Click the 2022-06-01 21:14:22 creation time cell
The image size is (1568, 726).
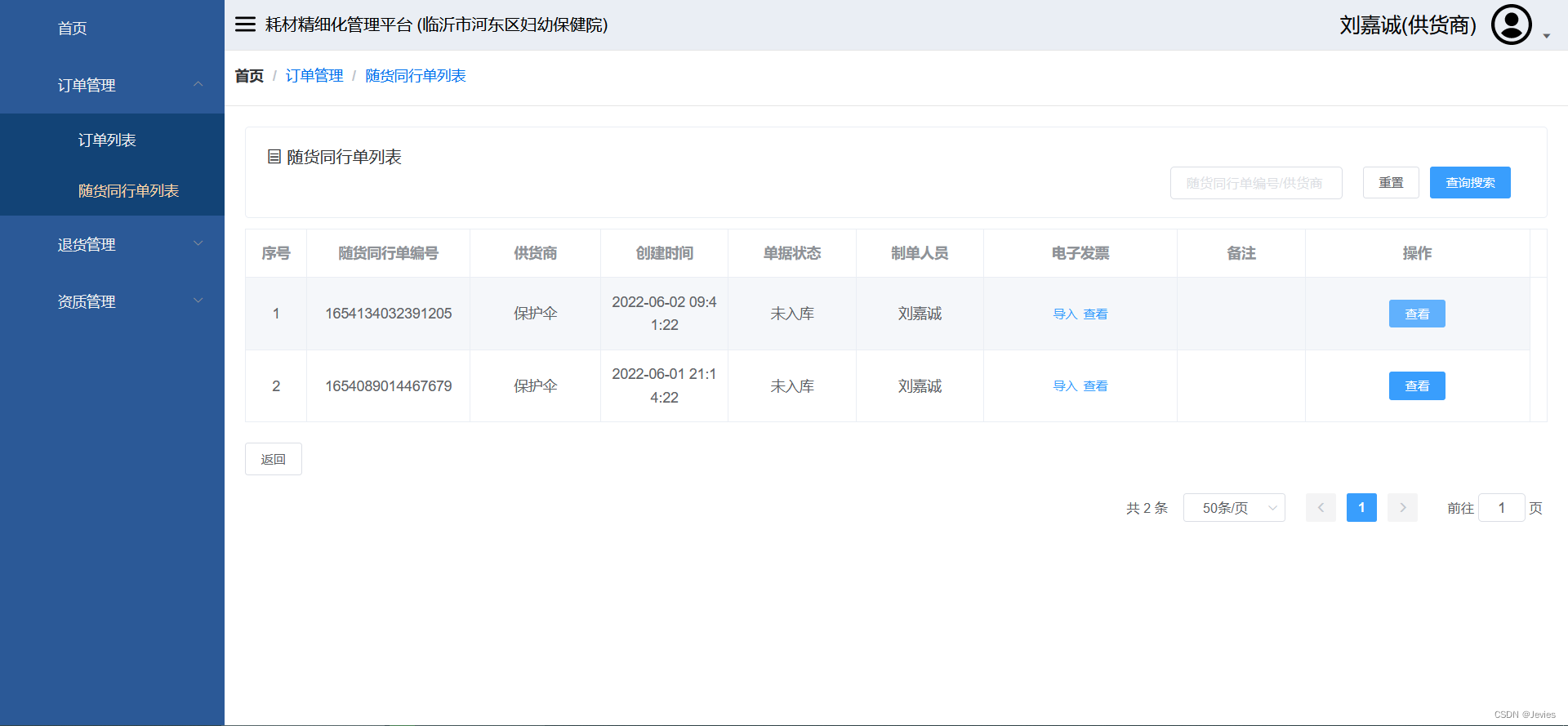pyautogui.click(x=665, y=385)
